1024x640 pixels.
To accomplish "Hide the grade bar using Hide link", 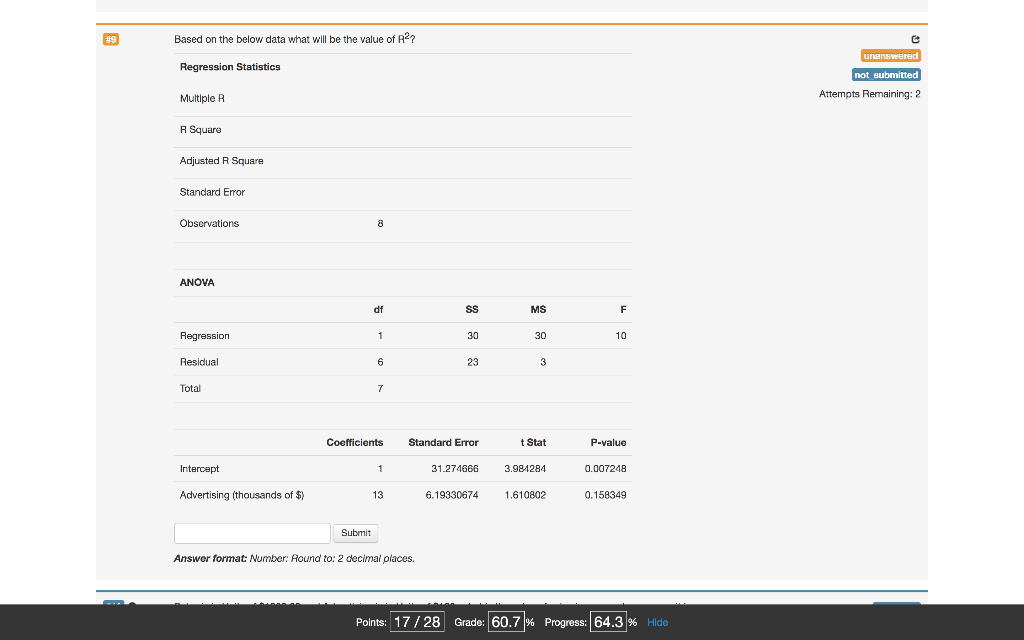I will pos(657,622).
